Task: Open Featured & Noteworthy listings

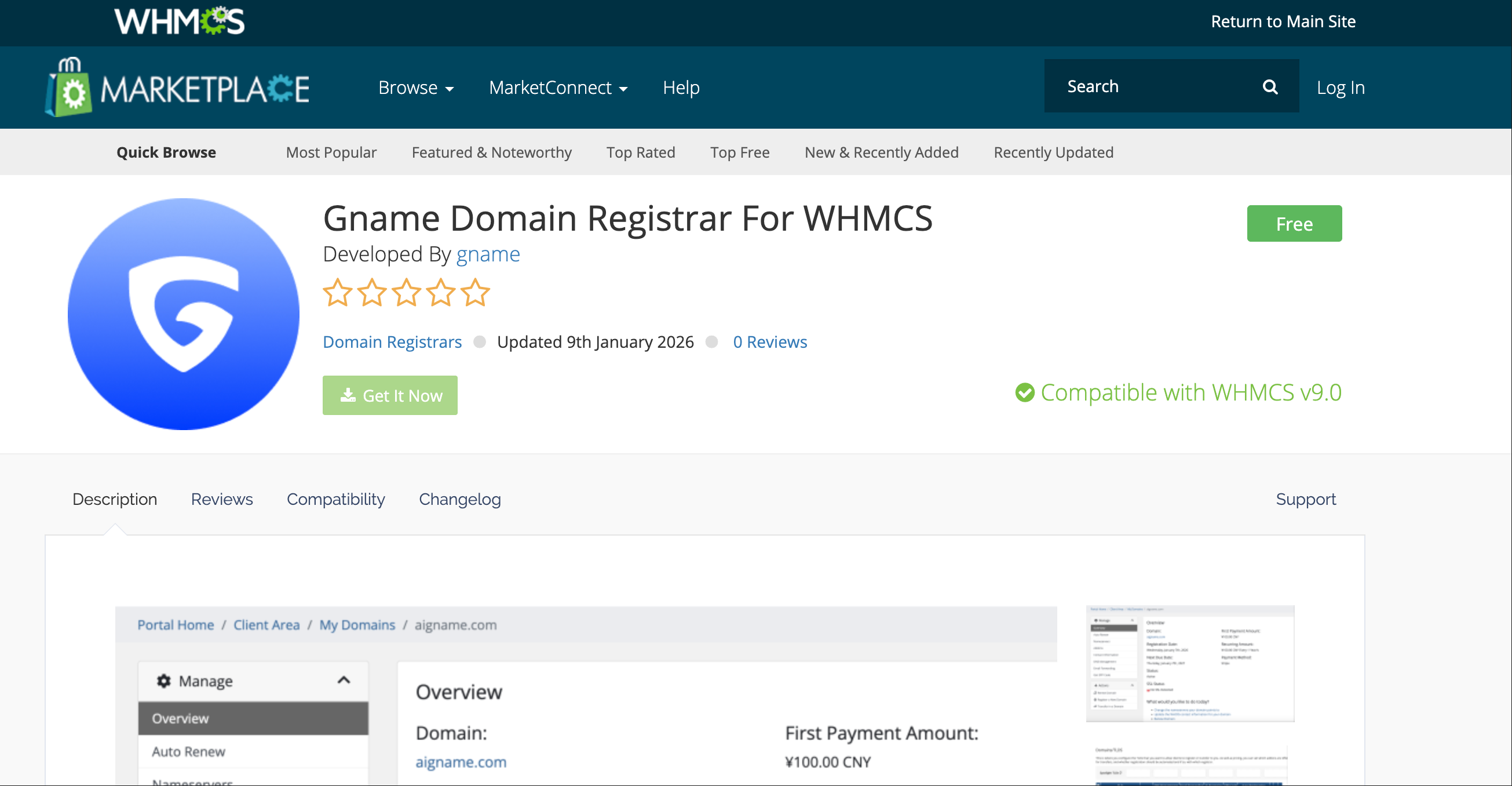Action: (491, 152)
